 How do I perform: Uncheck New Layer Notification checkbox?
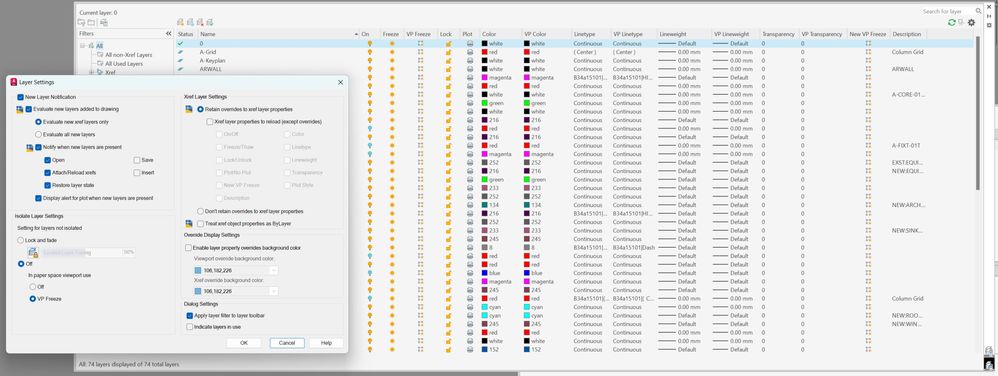[20, 97]
